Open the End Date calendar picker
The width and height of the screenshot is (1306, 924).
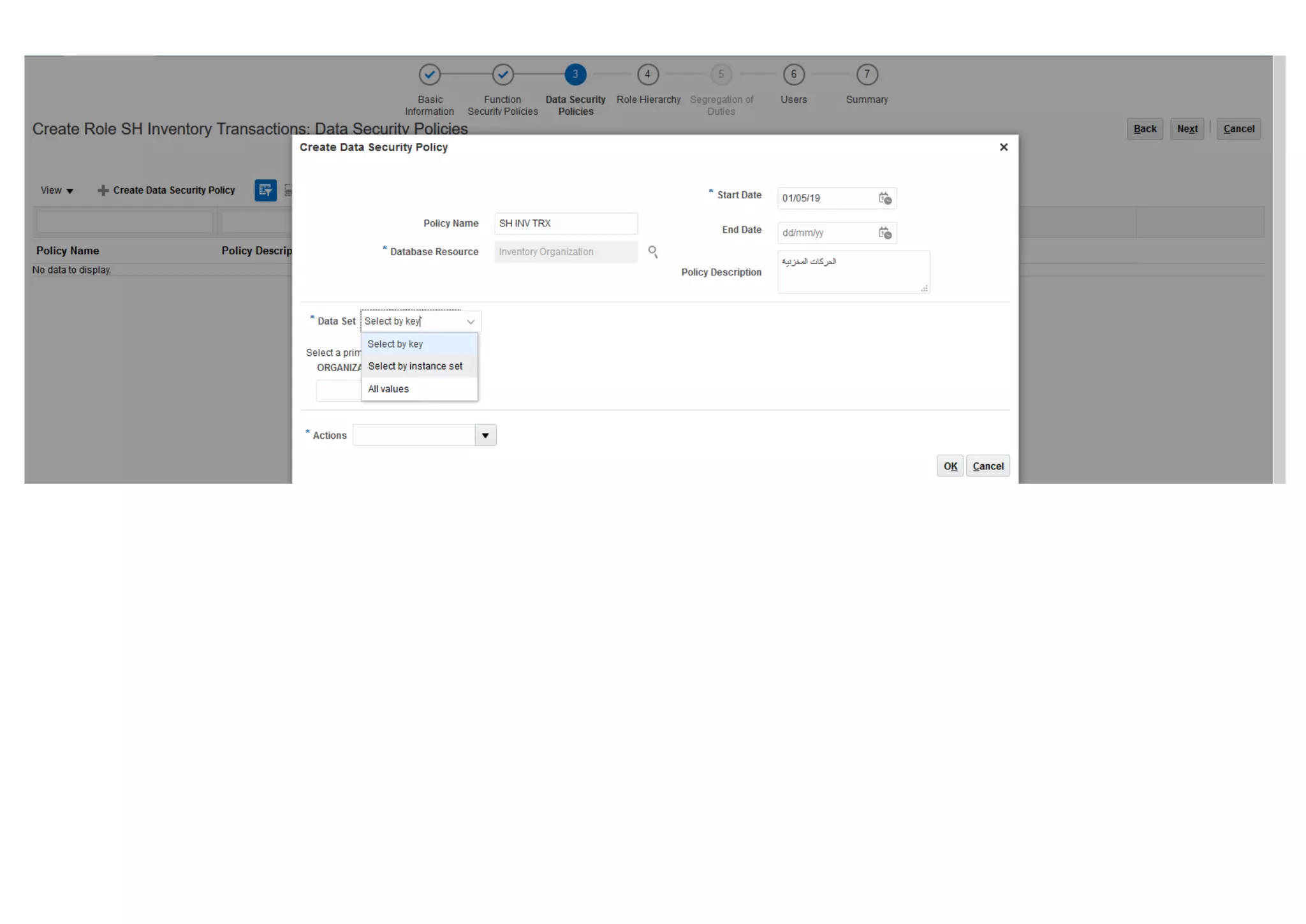(884, 233)
